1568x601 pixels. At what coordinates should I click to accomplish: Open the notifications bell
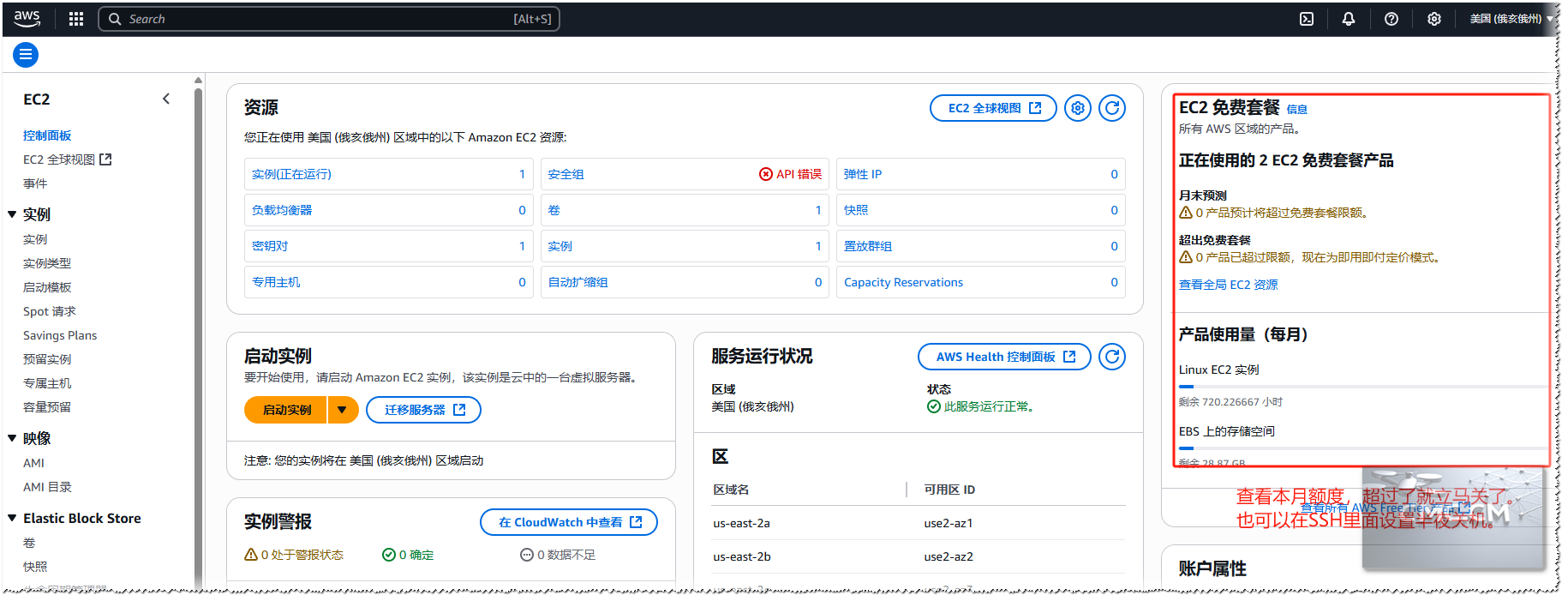click(1349, 19)
